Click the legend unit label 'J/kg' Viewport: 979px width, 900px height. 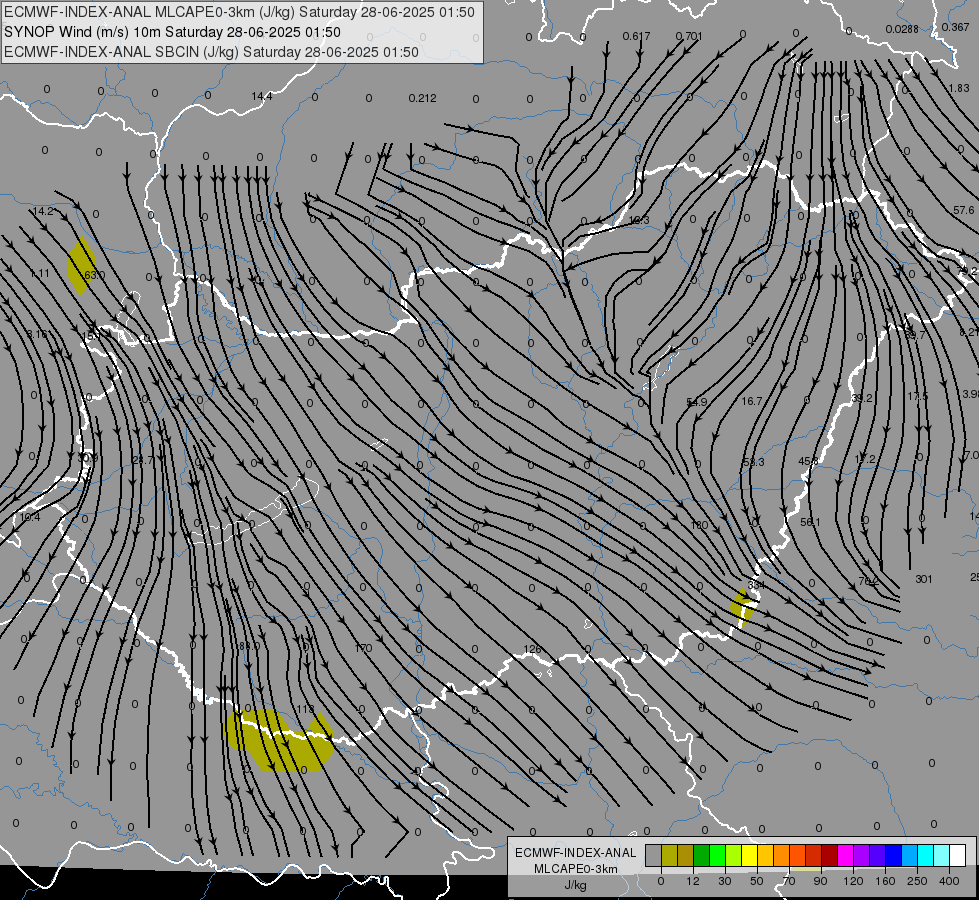[576, 885]
